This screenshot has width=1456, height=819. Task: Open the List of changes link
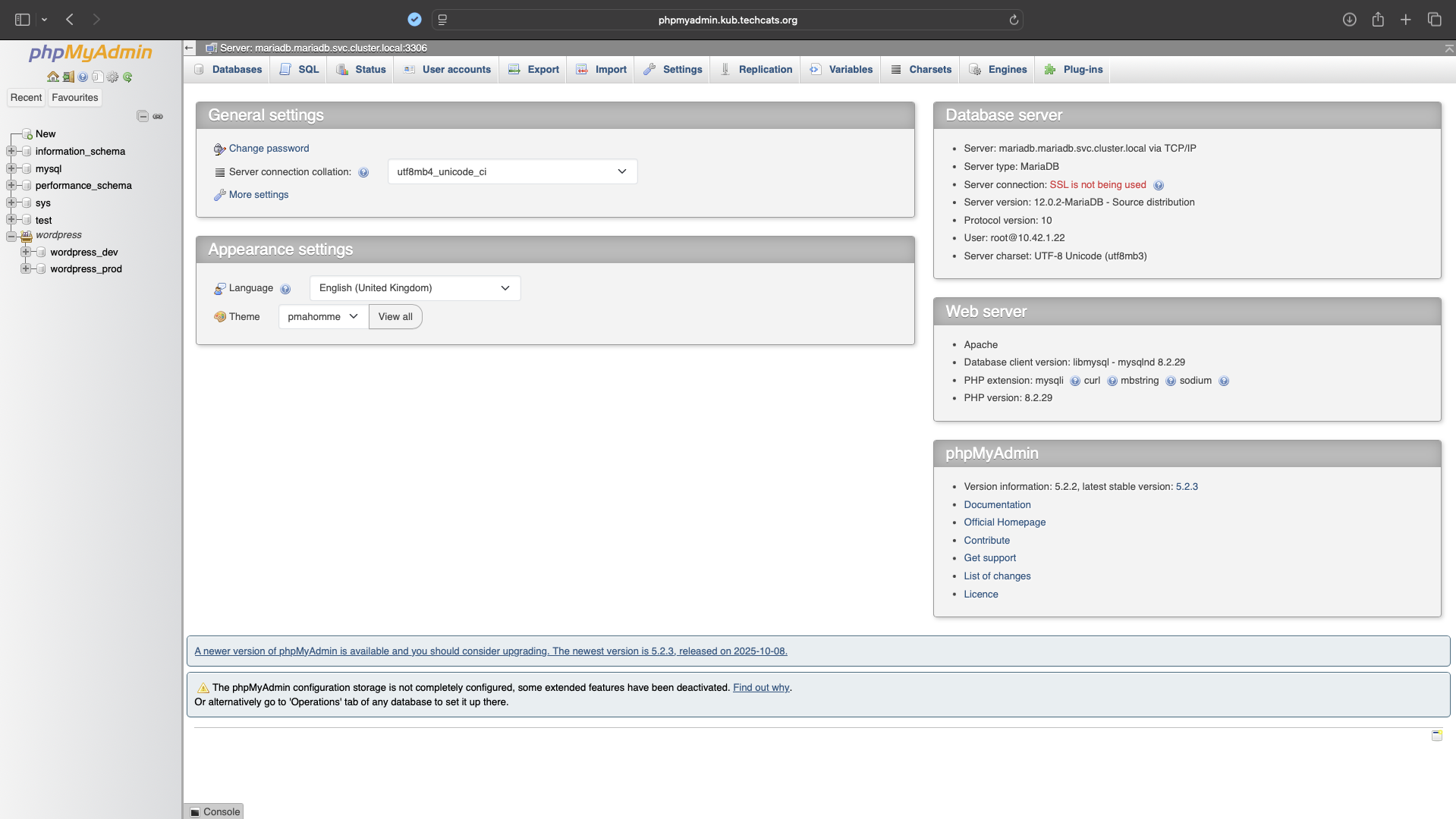[x=996, y=576]
